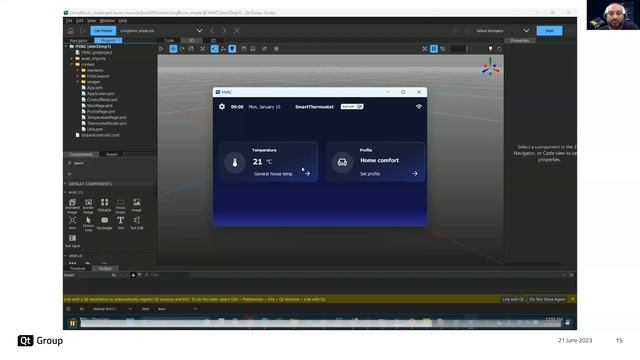Select TemperaturePage.qml file
This screenshot has width=640, height=360.
106,117
